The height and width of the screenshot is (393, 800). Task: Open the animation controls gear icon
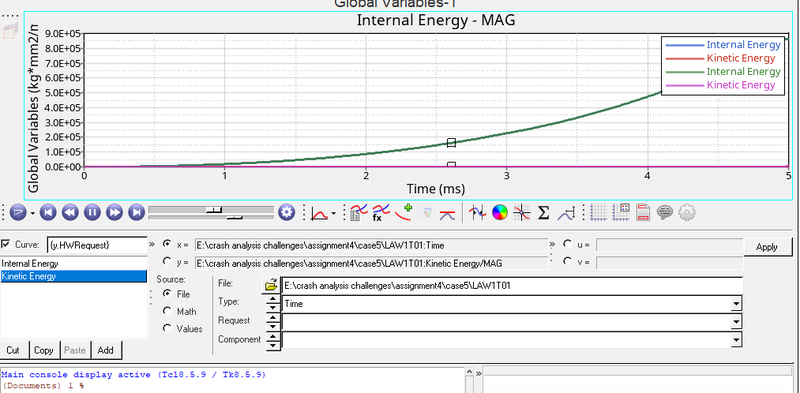point(287,212)
